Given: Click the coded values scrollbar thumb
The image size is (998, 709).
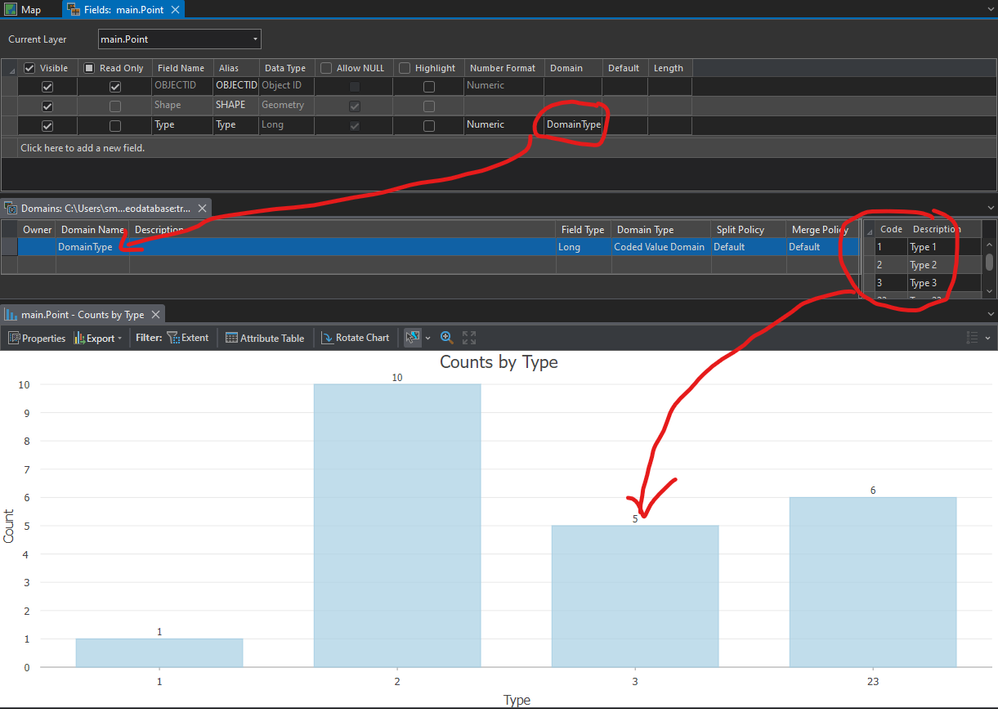Looking at the screenshot, I should pyautogui.click(x=989, y=262).
